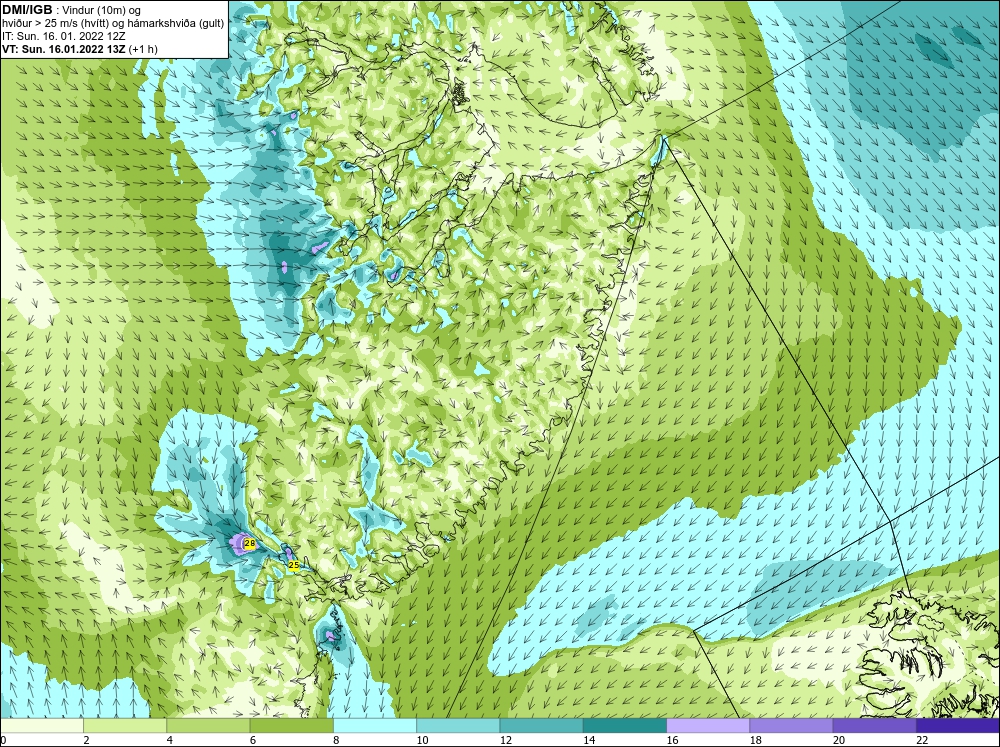Click the legend tick label 22
Screen dimensions: 1000x747
922,739
